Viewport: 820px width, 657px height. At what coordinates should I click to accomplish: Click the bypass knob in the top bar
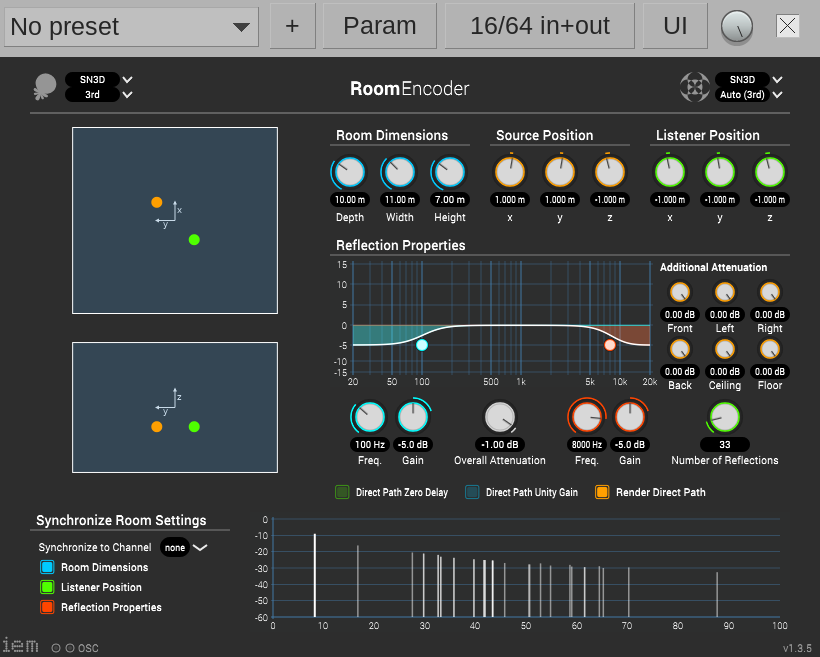point(737,27)
